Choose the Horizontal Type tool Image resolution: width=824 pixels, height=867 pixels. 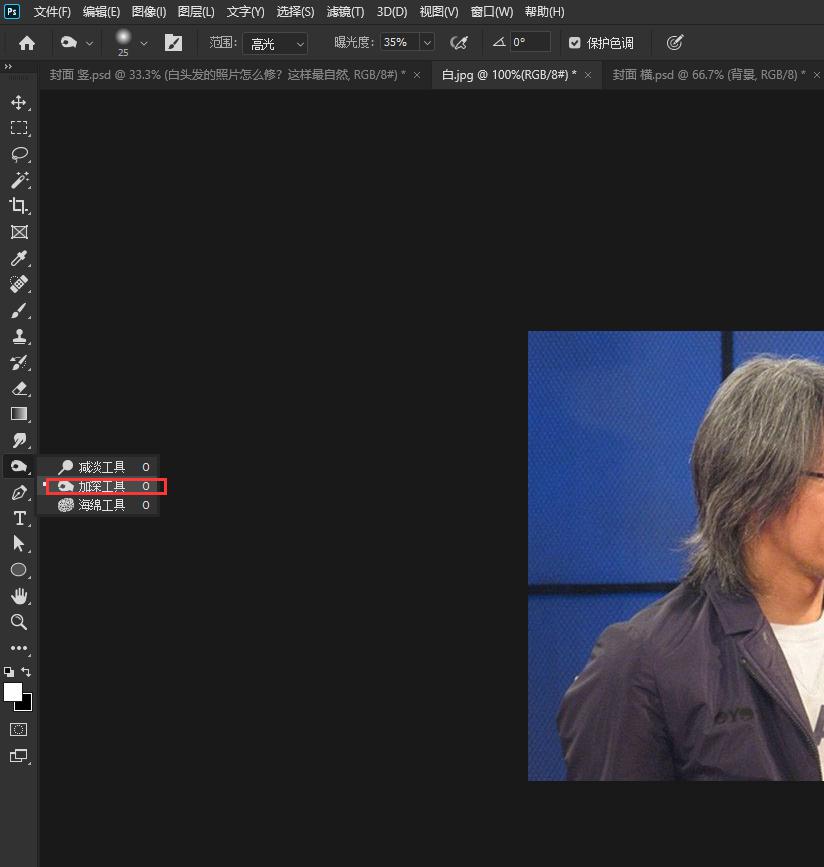tap(18, 518)
